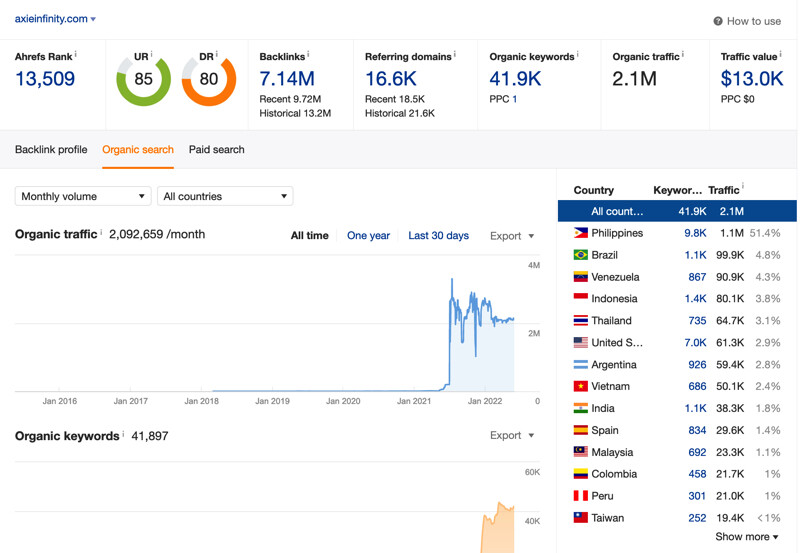Click info icon beside Organic keywords header

[x=578, y=54]
